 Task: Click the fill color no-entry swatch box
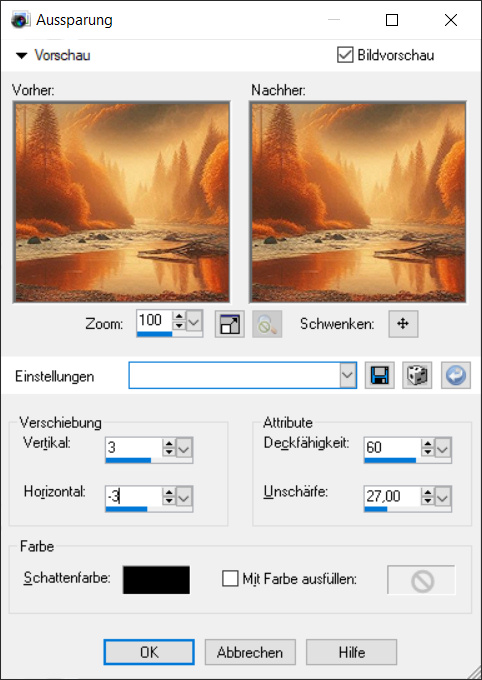tap(421, 580)
